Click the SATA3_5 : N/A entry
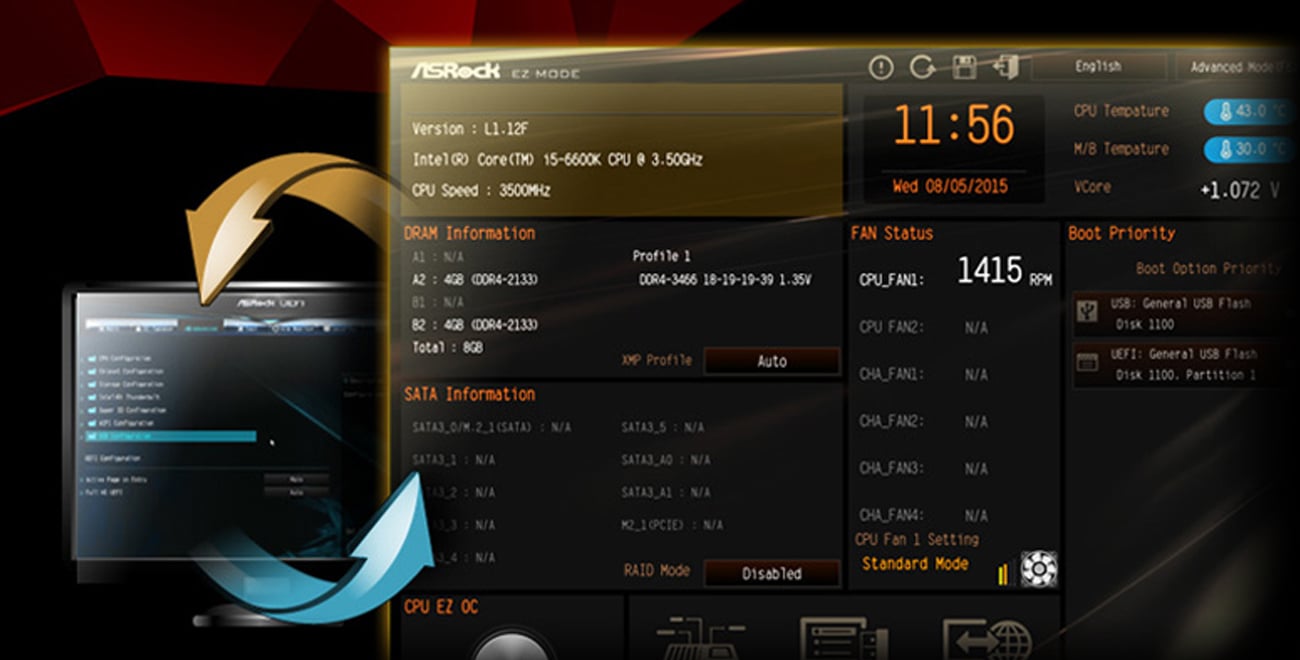The width and height of the screenshot is (1300, 660). tap(662, 427)
